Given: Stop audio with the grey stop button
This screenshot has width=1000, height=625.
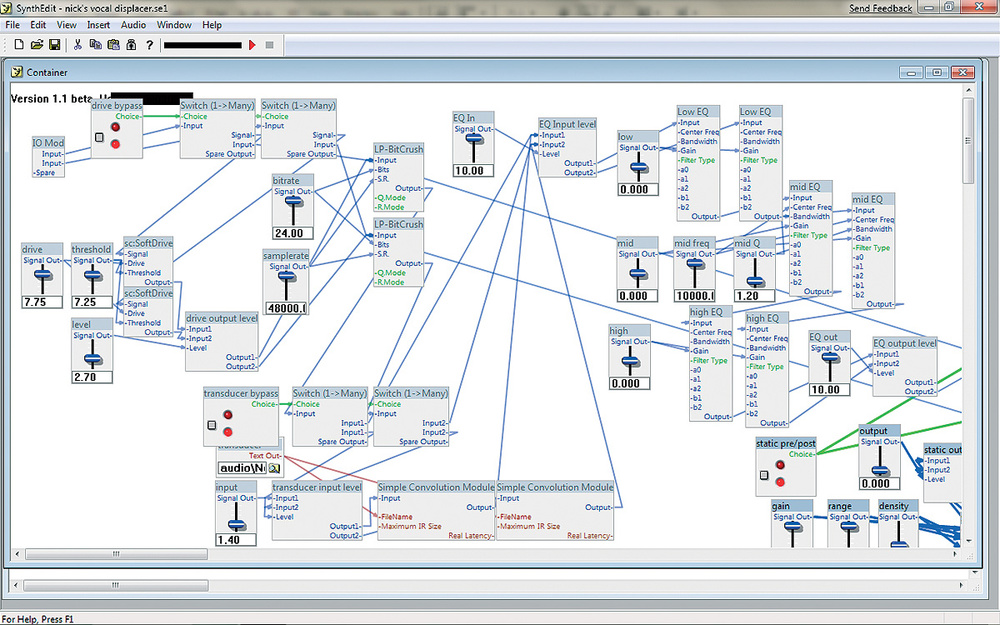Looking at the screenshot, I should click(269, 45).
